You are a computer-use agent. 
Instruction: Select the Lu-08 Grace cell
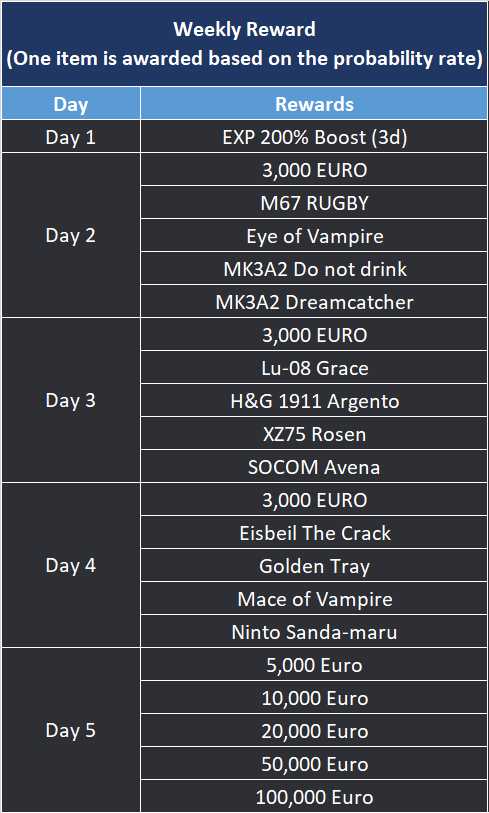pyautogui.click(x=314, y=367)
